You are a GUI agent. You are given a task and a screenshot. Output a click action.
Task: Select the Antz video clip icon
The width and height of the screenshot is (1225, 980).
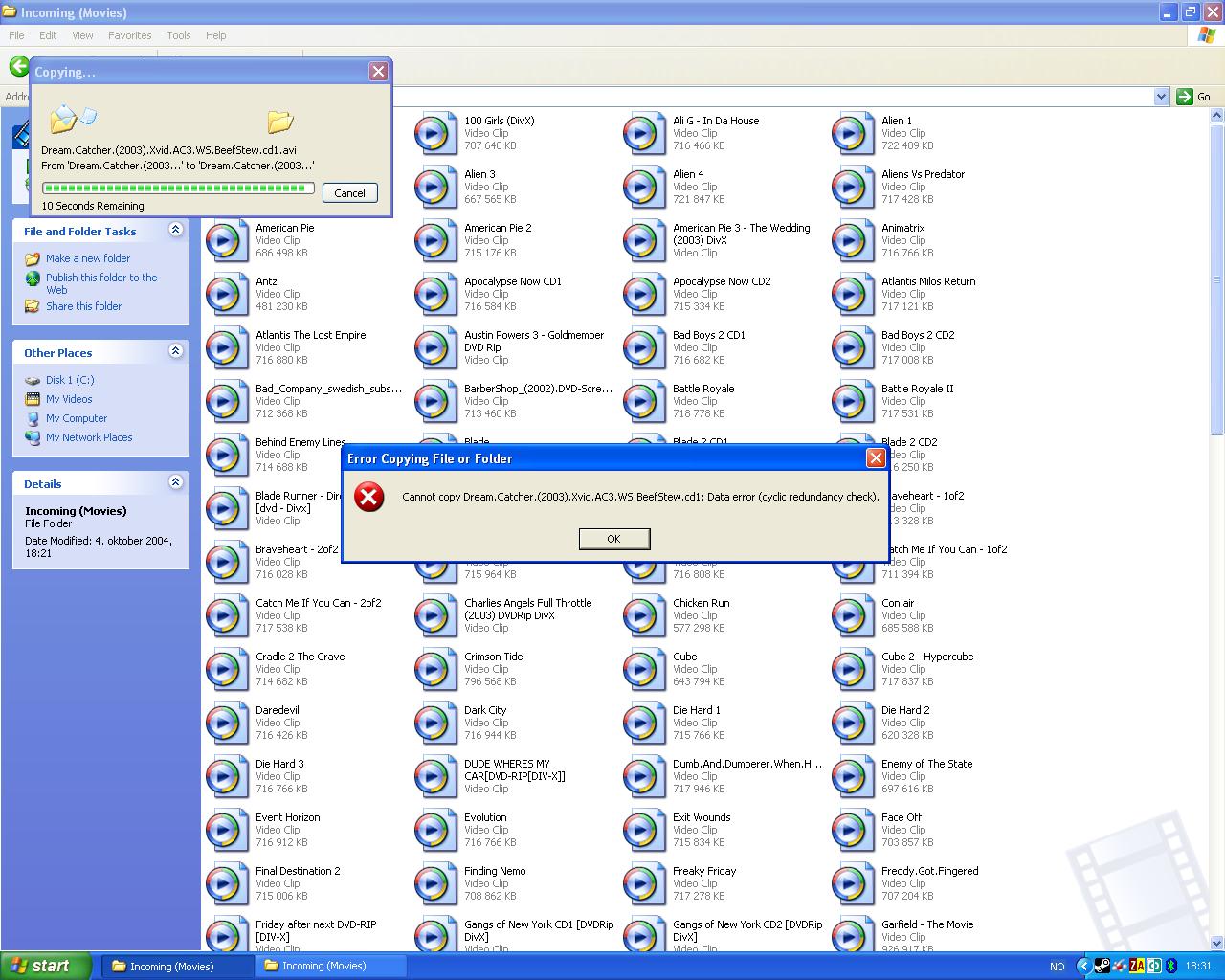[226, 295]
